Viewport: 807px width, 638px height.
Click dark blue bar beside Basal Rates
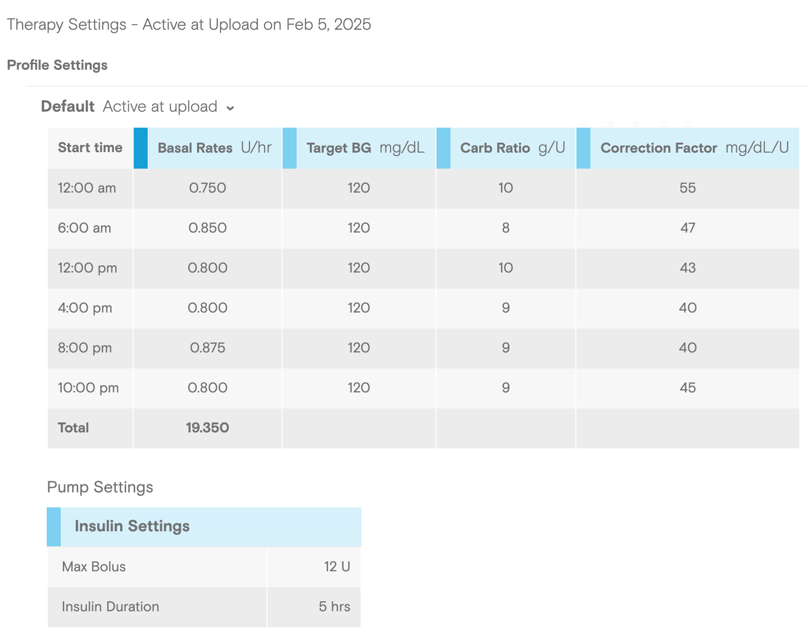click(141, 148)
